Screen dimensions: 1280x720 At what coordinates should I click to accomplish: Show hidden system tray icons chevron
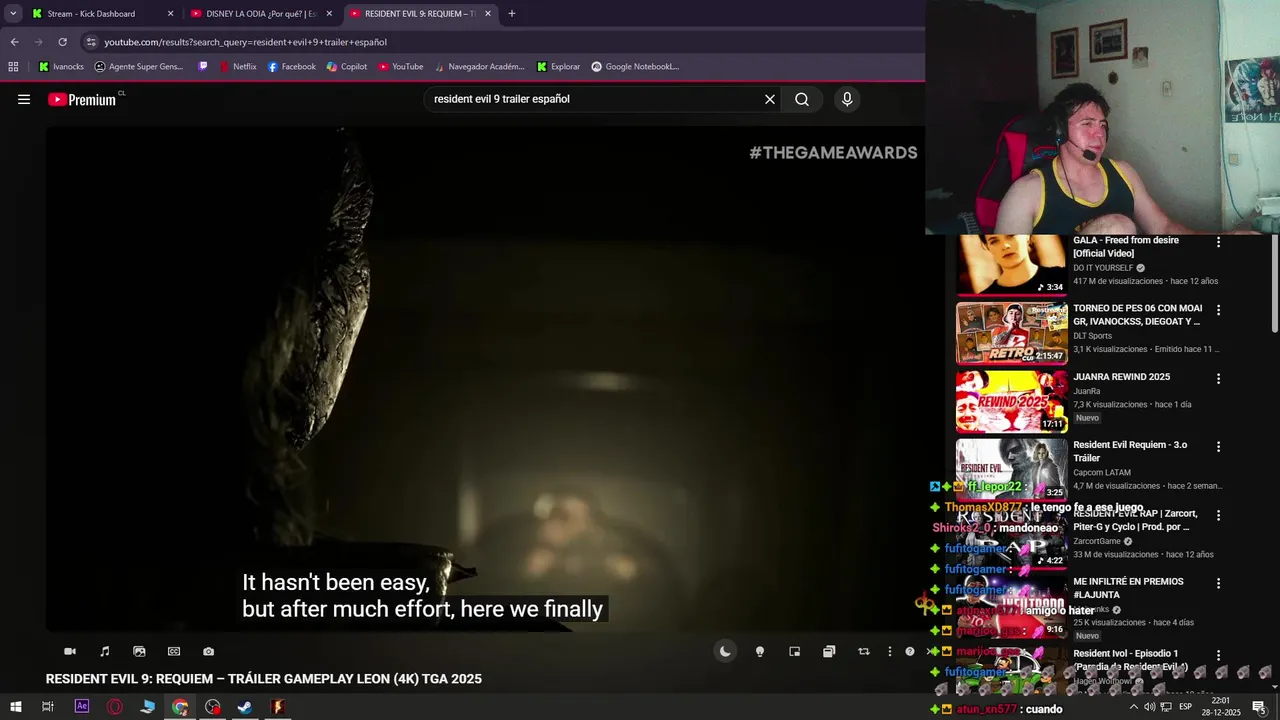(1133, 707)
